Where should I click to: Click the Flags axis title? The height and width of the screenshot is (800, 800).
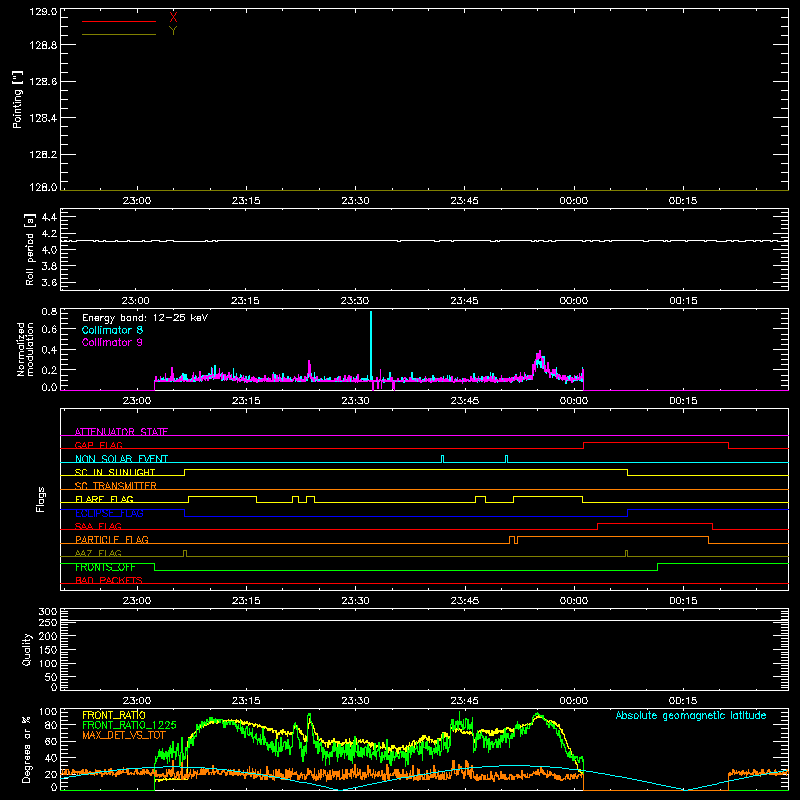41,499
